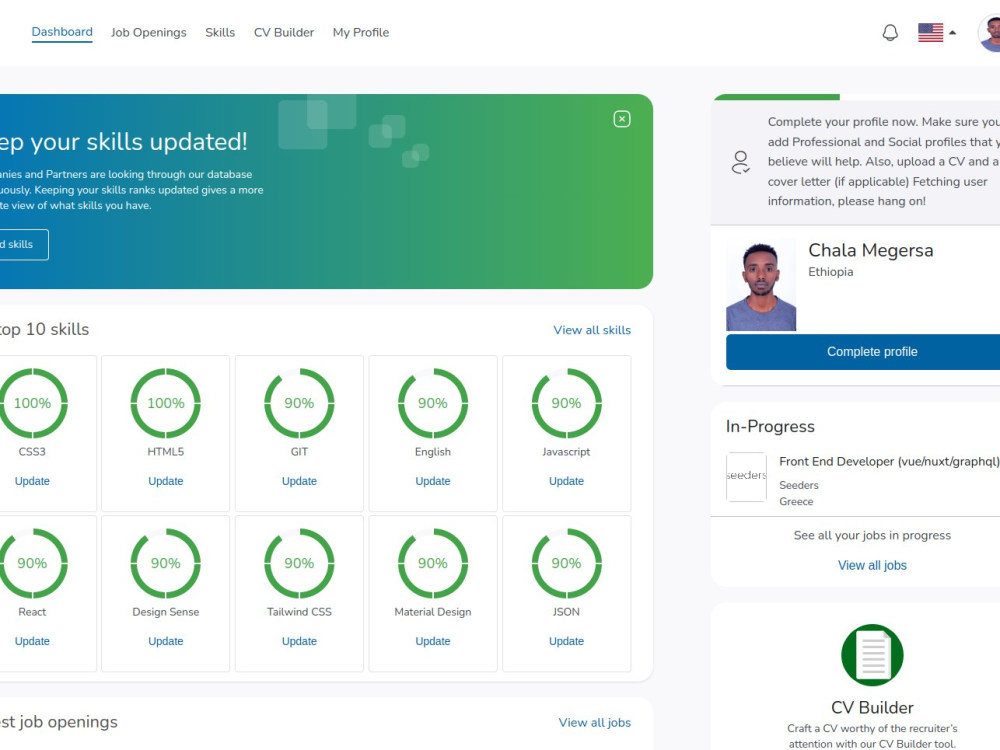Click the Chala Megersa name
1000x750 pixels.
871,250
